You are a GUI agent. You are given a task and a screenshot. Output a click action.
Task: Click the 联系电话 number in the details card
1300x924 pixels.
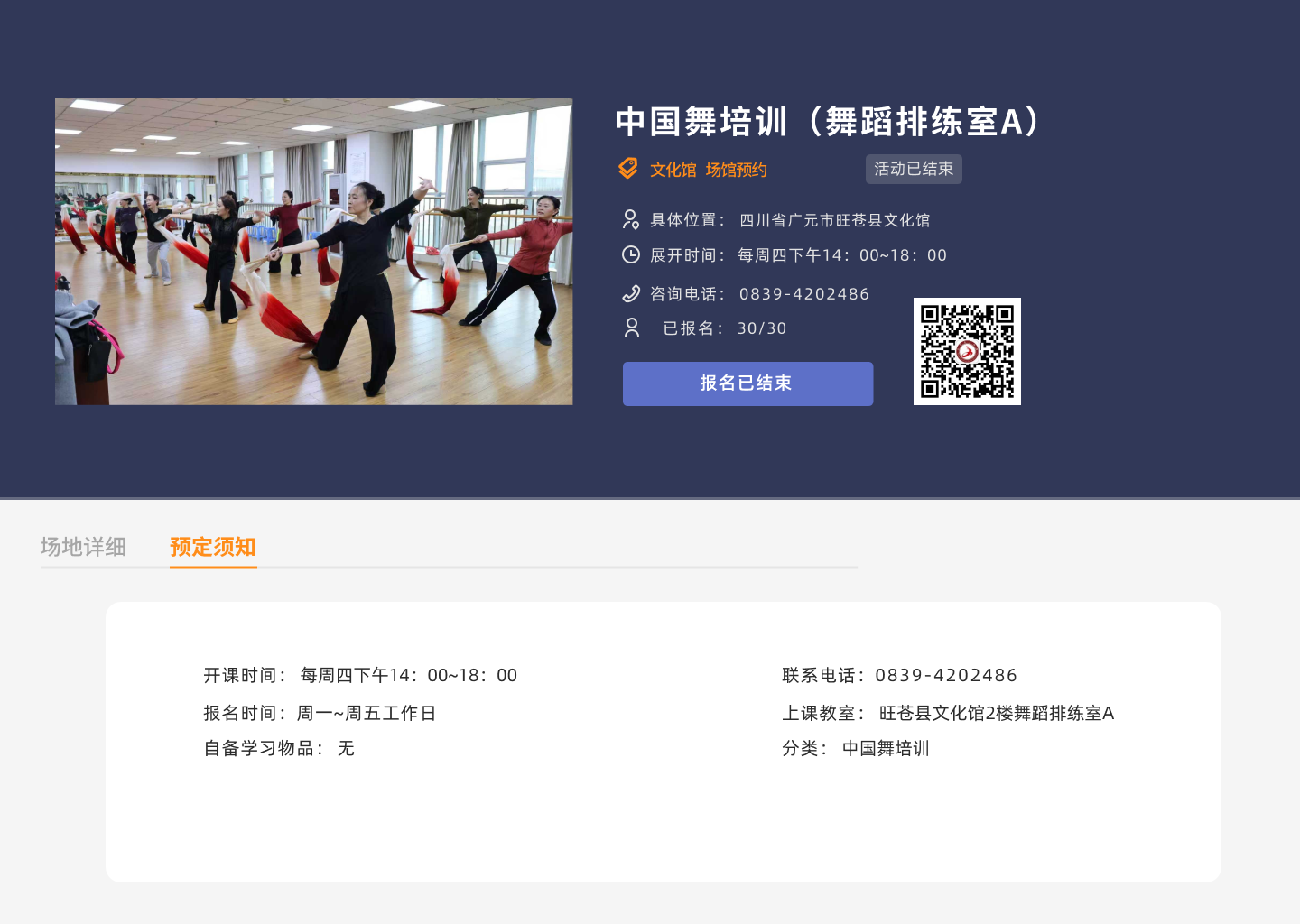(x=946, y=675)
